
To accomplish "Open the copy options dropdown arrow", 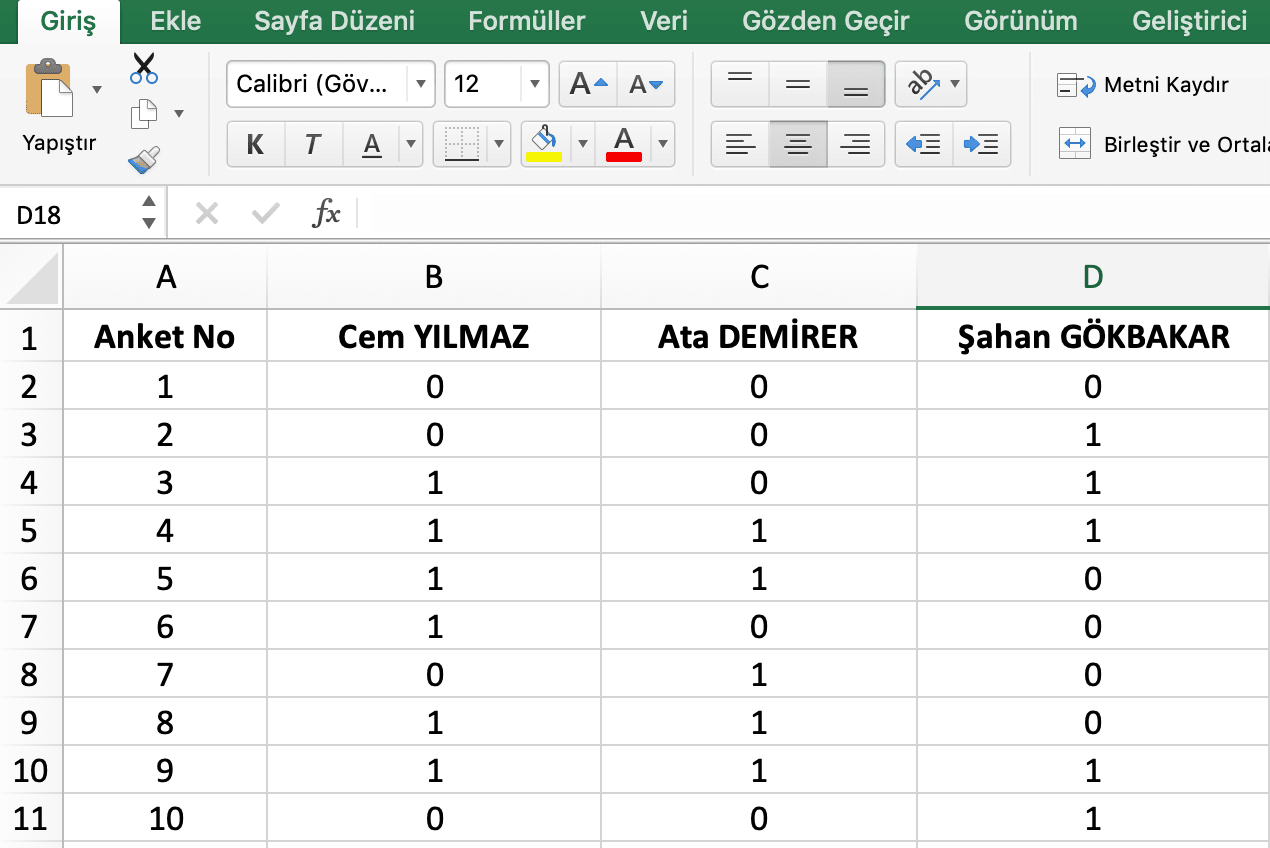I will [179, 114].
